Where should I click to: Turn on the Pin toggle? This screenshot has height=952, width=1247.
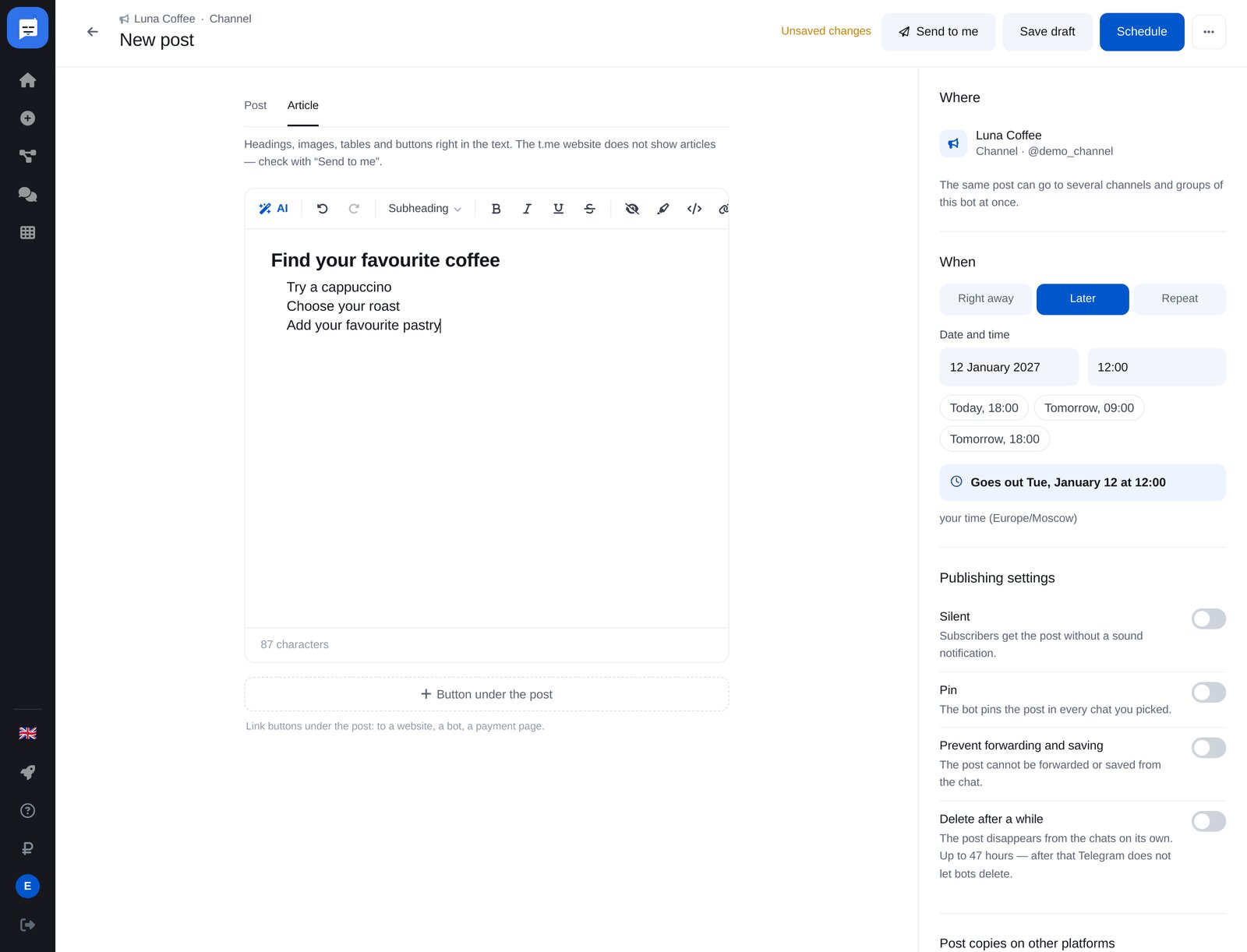[x=1208, y=693]
